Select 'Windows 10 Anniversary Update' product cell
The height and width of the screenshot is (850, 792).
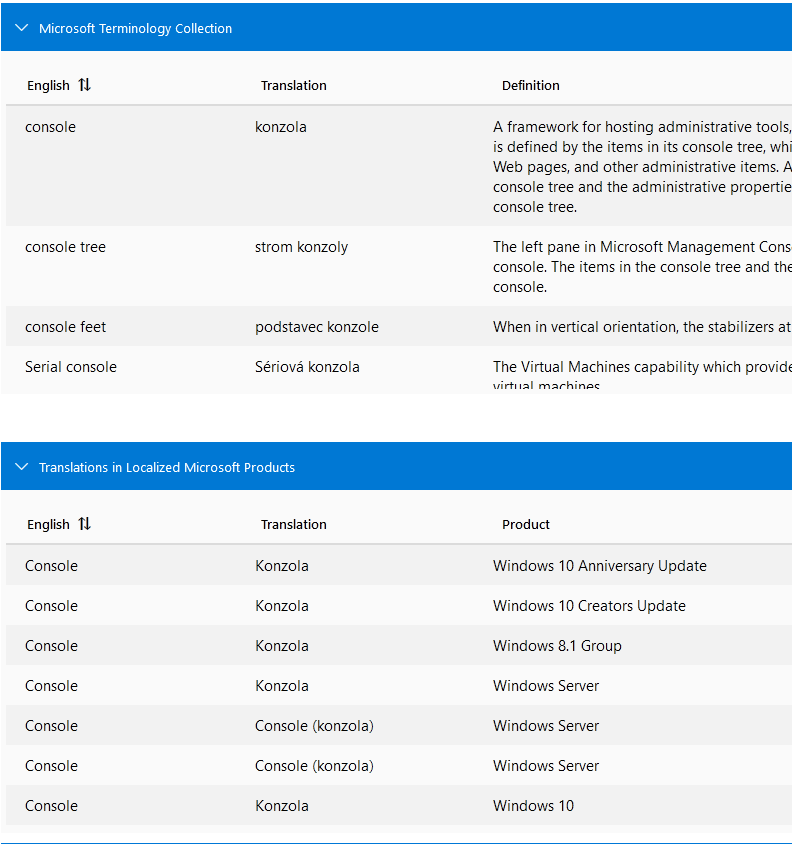click(600, 566)
